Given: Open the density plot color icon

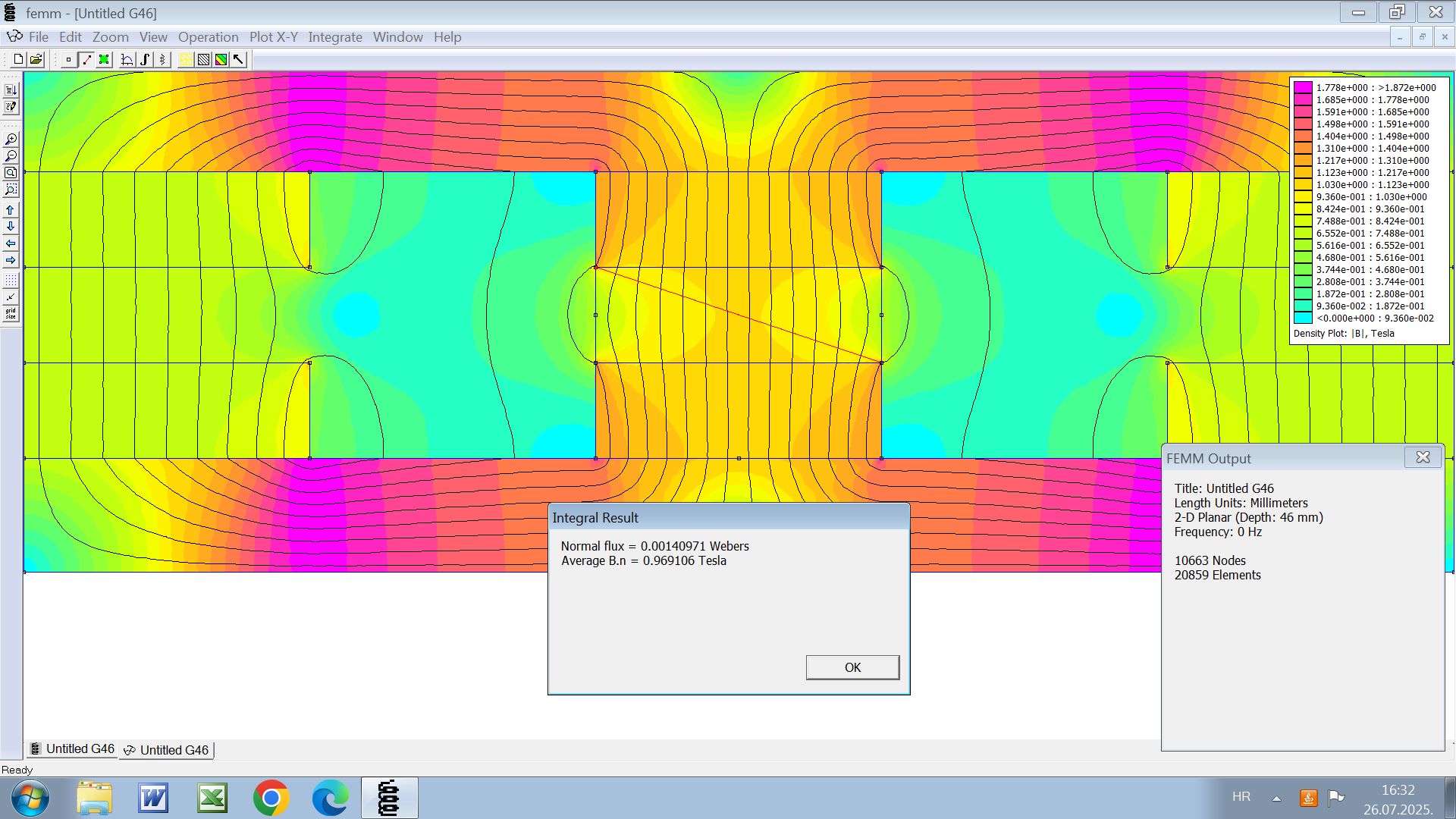Looking at the screenshot, I should click(221, 60).
